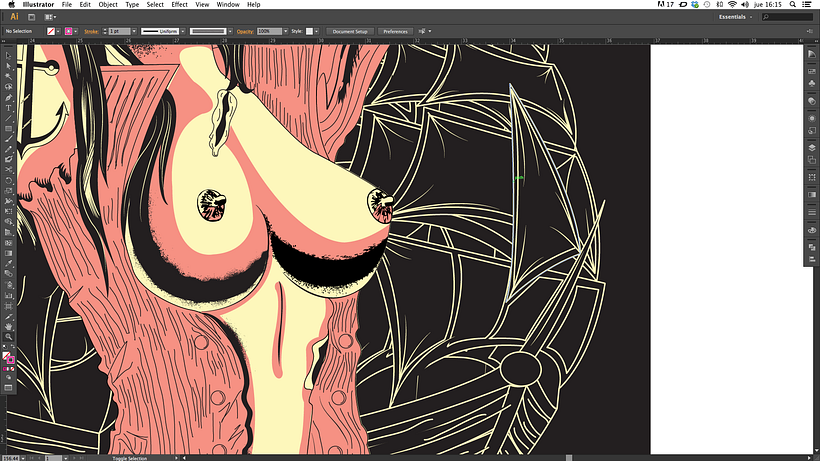Image resolution: width=820 pixels, height=461 pixels.
Task: Swap fill and stroke arrows
Action: [13, 347]
